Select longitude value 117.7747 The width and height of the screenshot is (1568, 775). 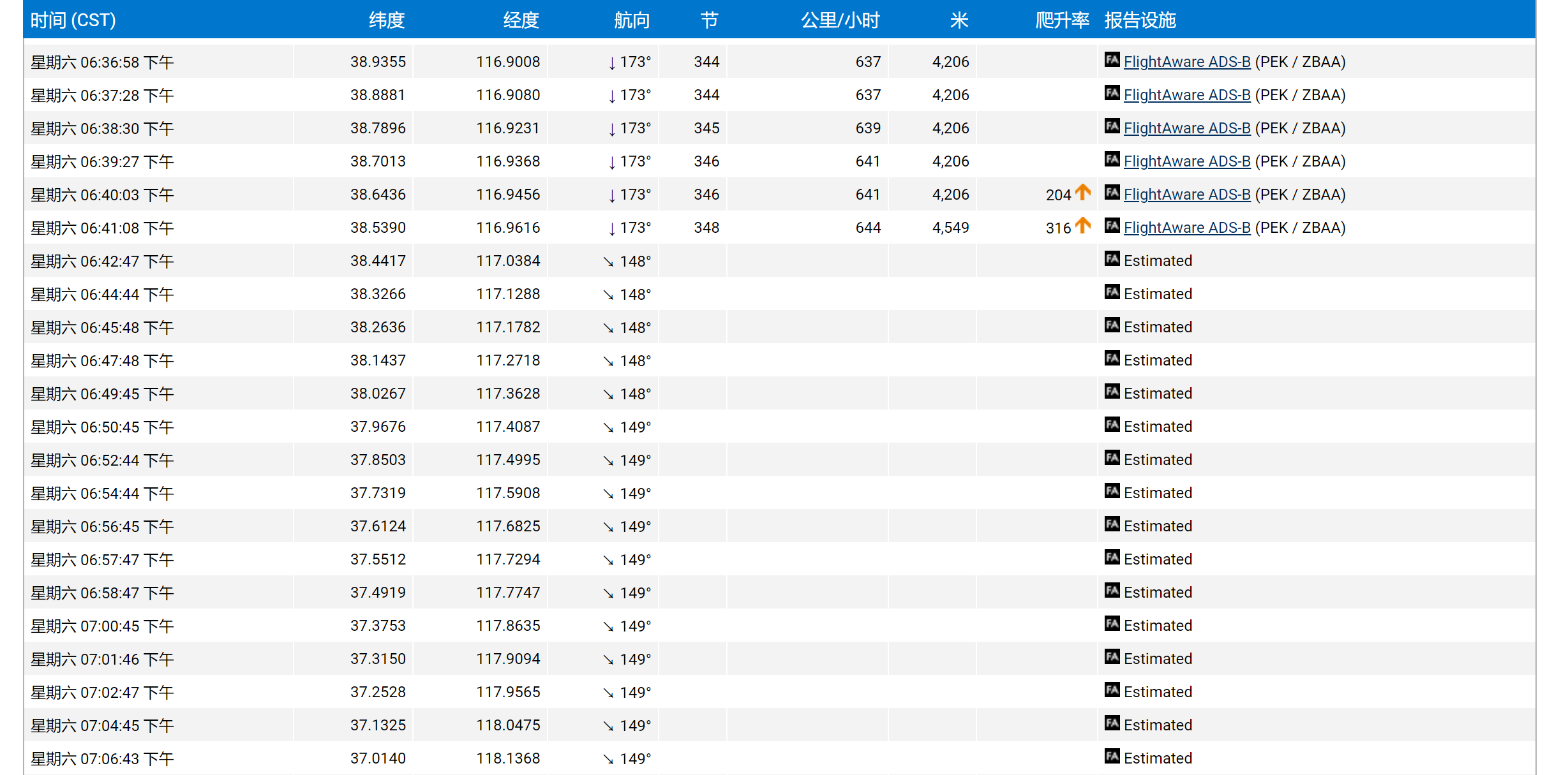508,593
